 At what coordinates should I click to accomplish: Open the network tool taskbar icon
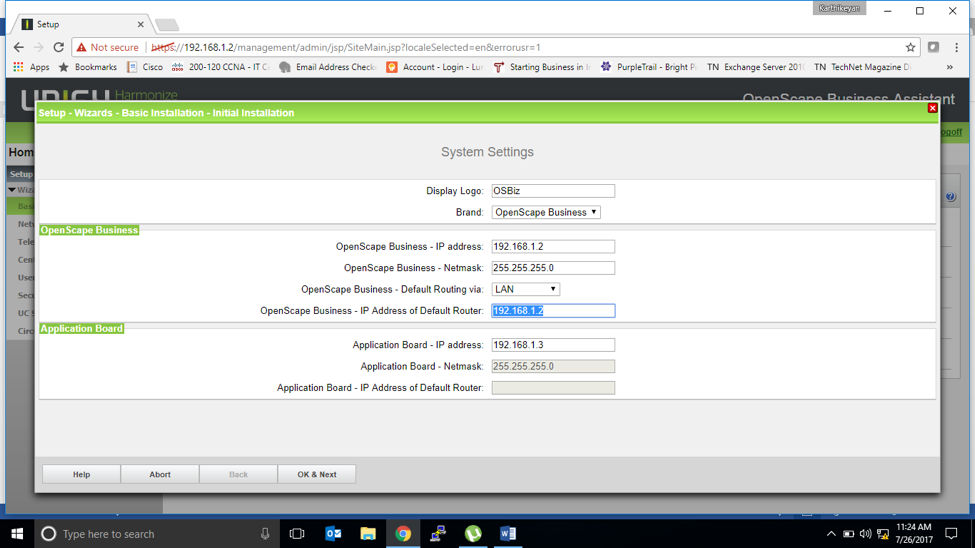[x=438, y=534]
